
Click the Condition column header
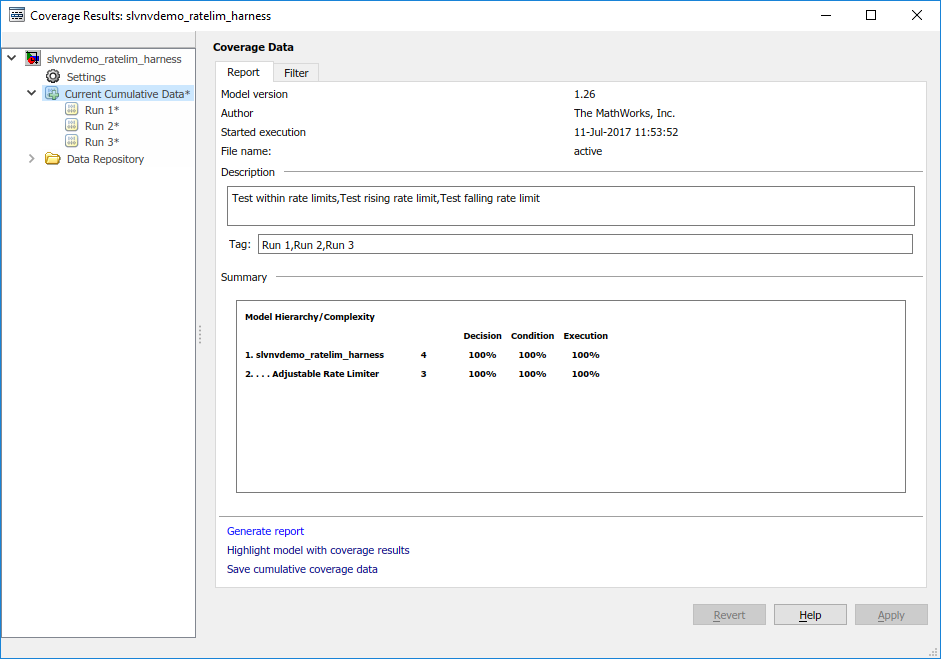point(532,336)
